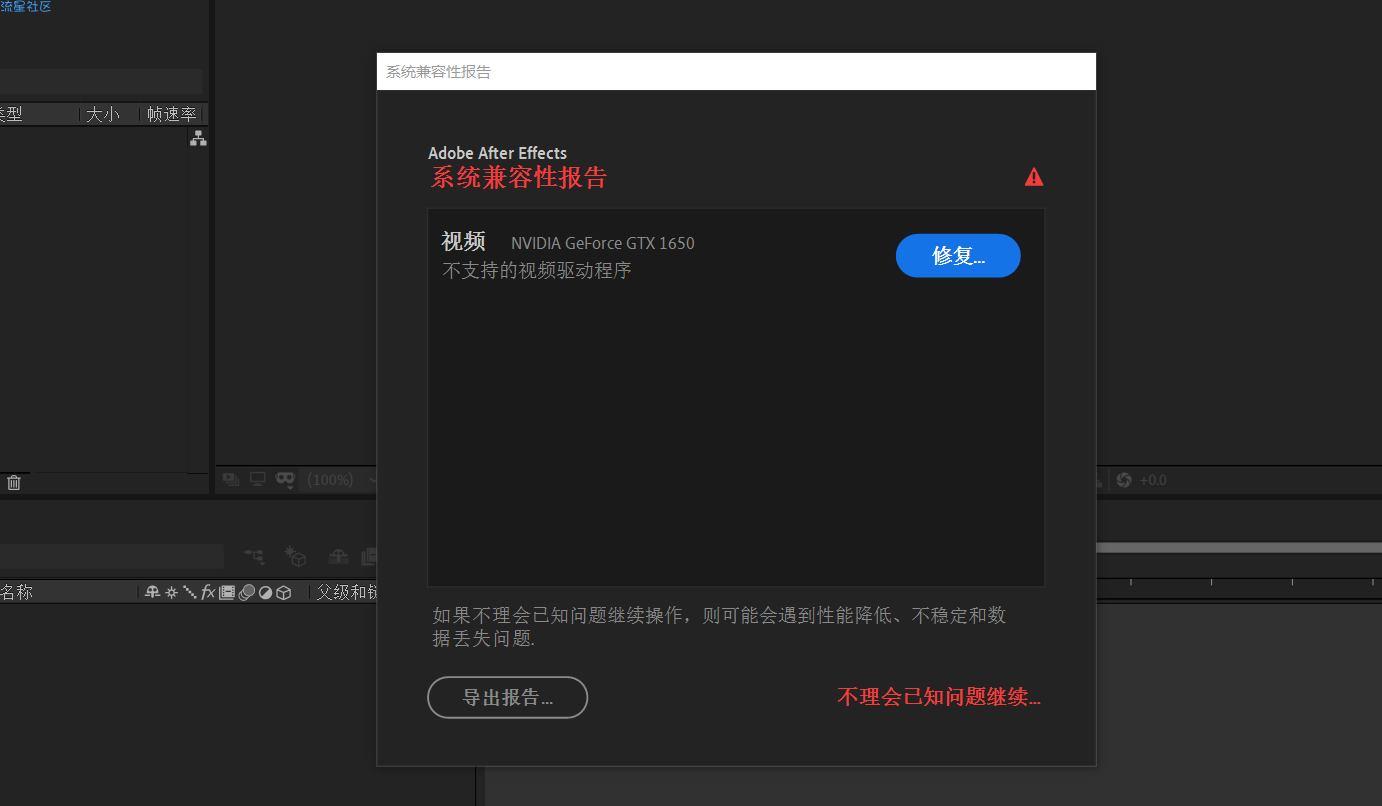Screen dimensions: 1382x806
Task: Click NVIDIA GeForce GTX 1650 text
Action: (603, 243)
